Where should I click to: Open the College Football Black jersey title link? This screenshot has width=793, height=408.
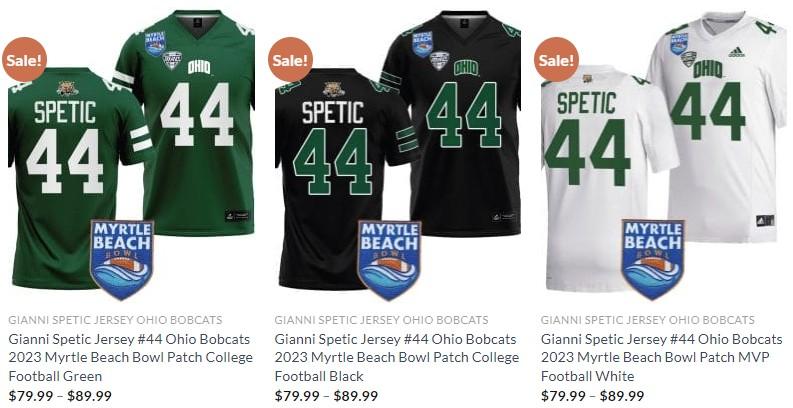tap(397, 357)
